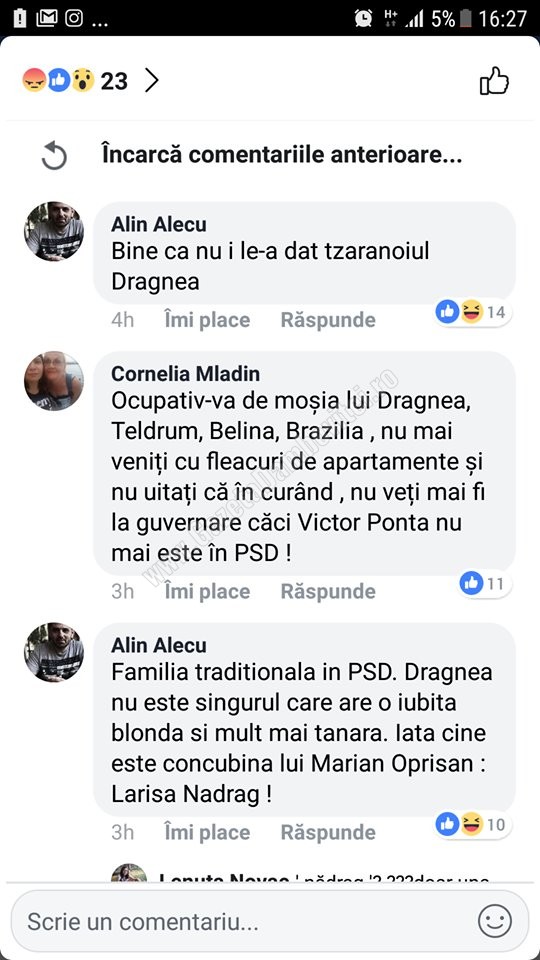This screenshot has width=540, height=960.
Task: Reply to Cornelia Mladin's comment with Răspunde
Action: click(328, 591)
